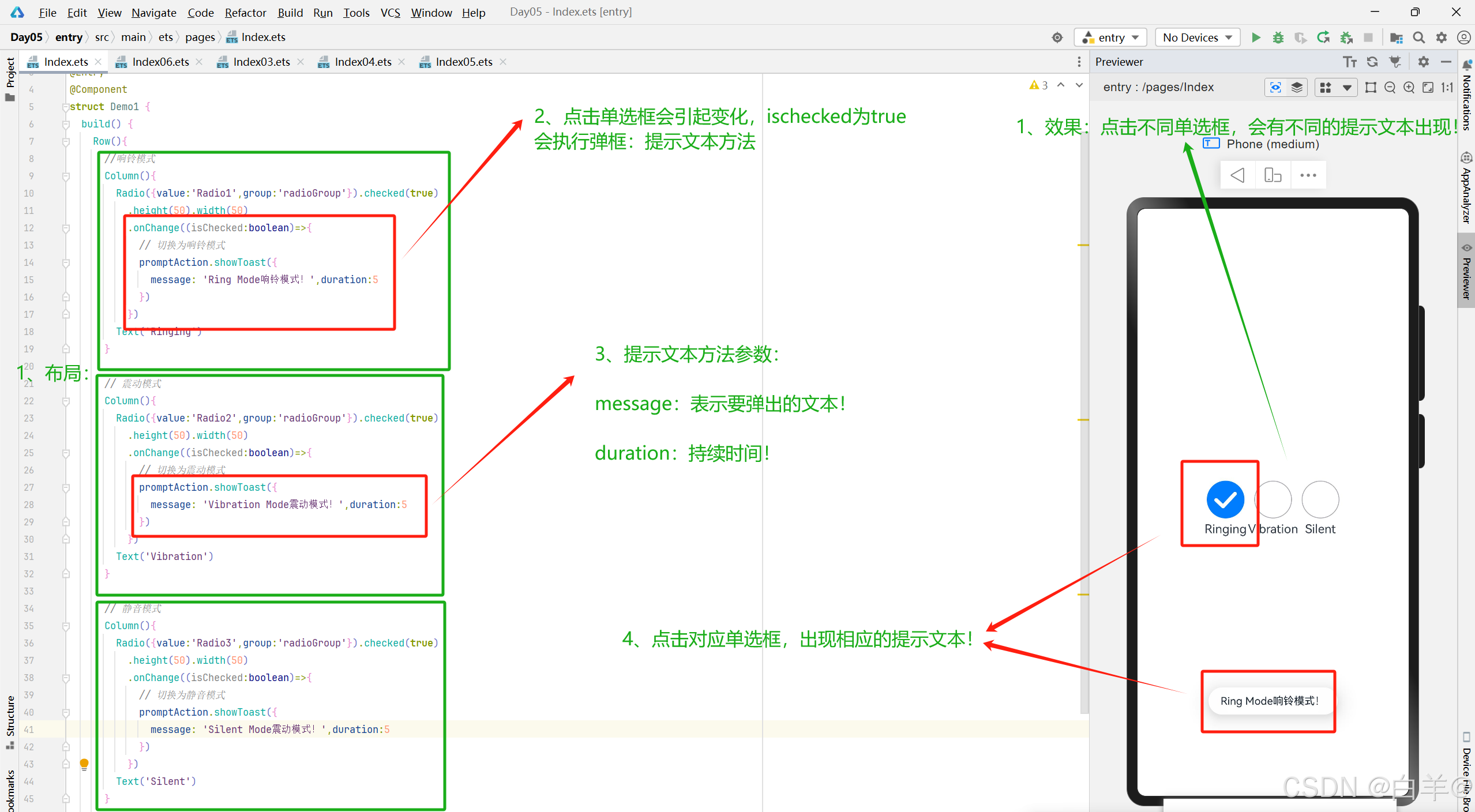Open Previewer settings with the gear icon
Screen dimensions: 1475x812
pos(1424,62)
